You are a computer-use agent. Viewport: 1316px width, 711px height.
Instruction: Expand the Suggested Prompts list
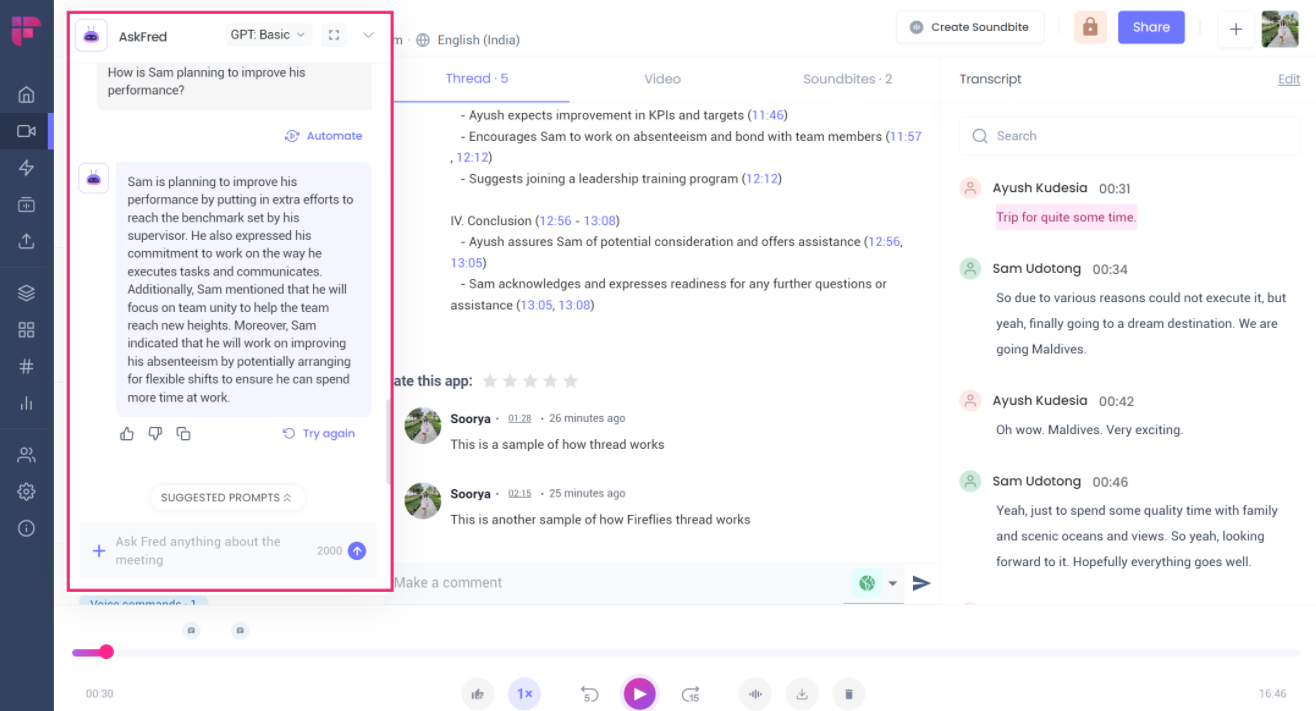coord(227,497)
